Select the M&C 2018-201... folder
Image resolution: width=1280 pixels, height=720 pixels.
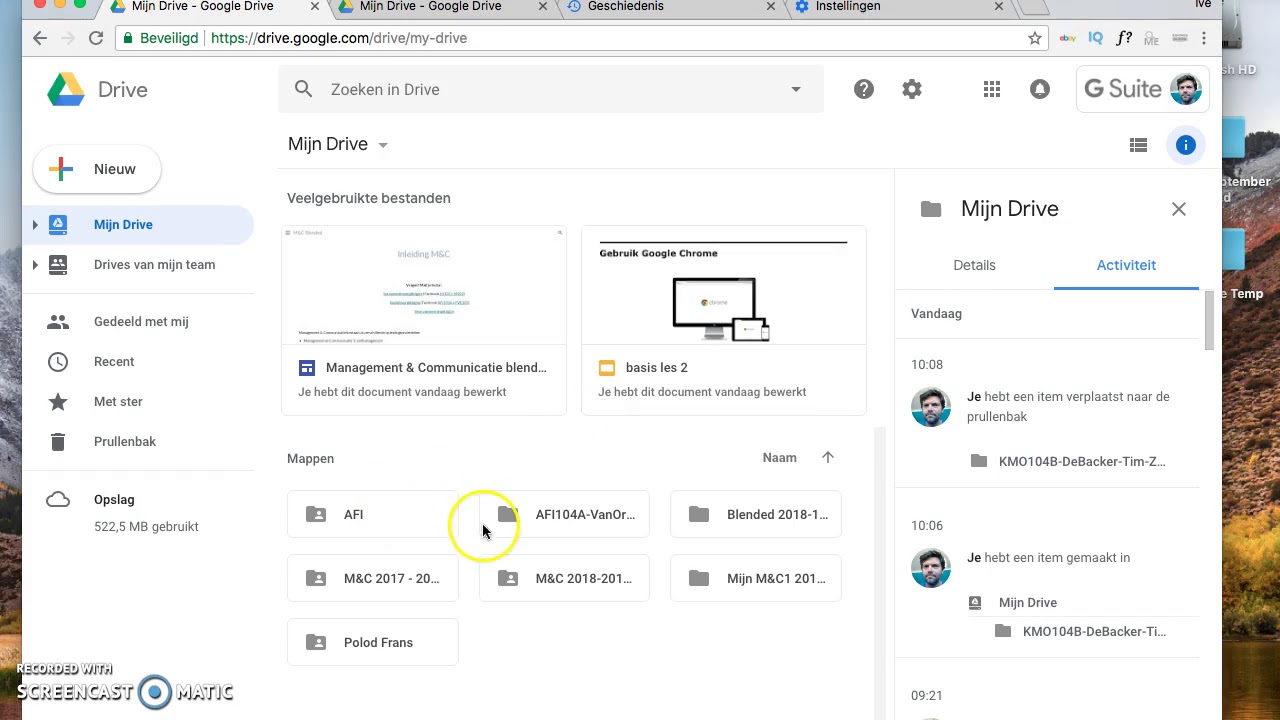(x=565, y=578)
